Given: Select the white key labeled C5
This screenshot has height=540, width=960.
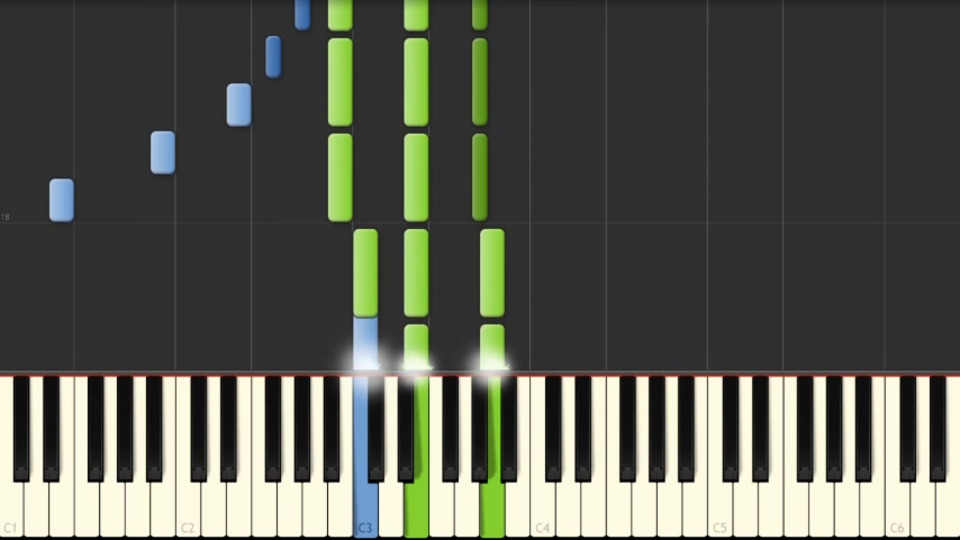Looking at the screenshot, I should (720, 508).
